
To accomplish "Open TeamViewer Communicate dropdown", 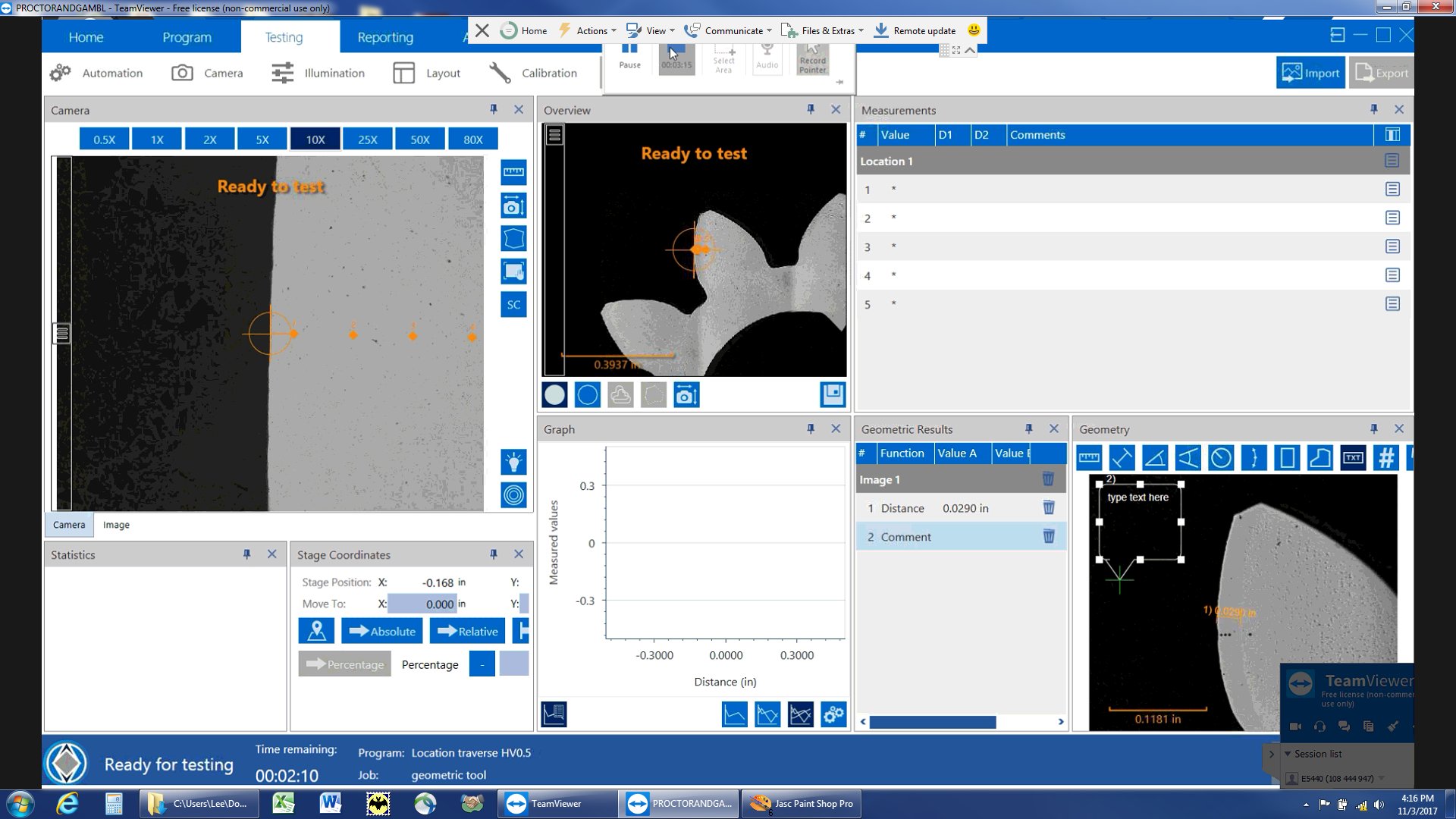I will click(x=728, y=30).
